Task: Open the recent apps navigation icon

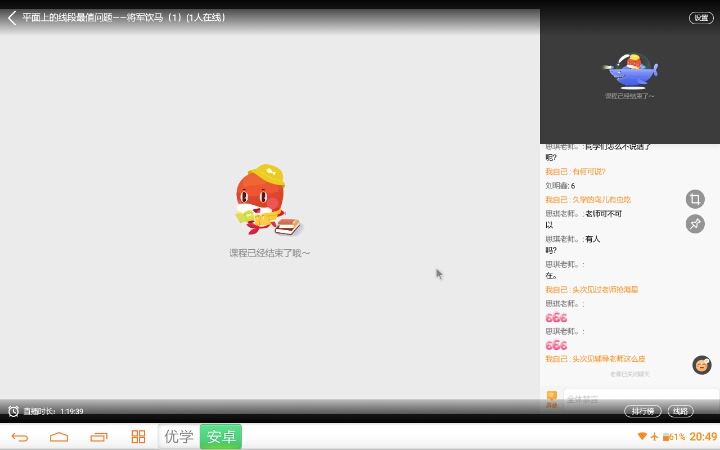Action: pyautogui.click(x=98, y=437)
